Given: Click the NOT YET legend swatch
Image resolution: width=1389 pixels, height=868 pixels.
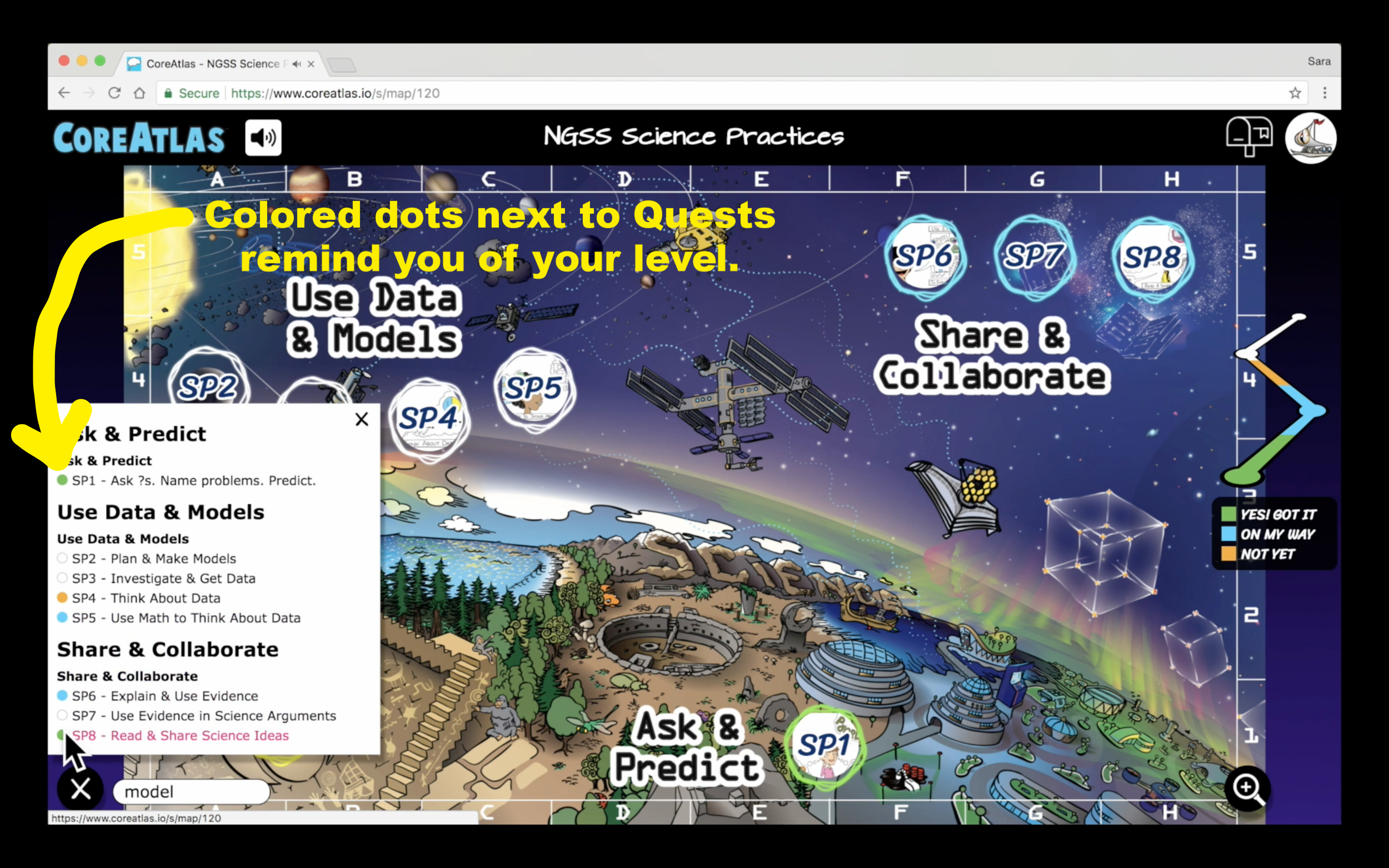Looking at the screenshot, I should pos(1229,554).
